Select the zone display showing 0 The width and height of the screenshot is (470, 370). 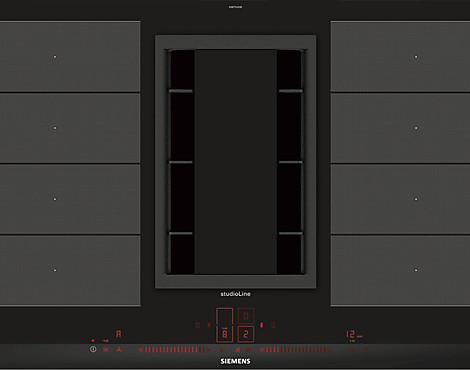[246, 316]
